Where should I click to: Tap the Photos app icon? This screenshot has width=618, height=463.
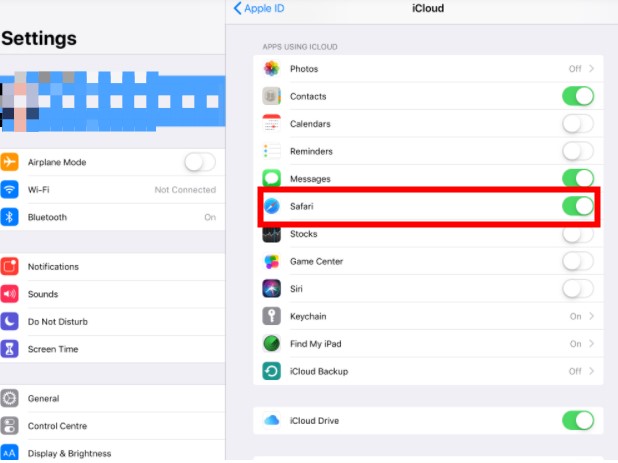271,69
